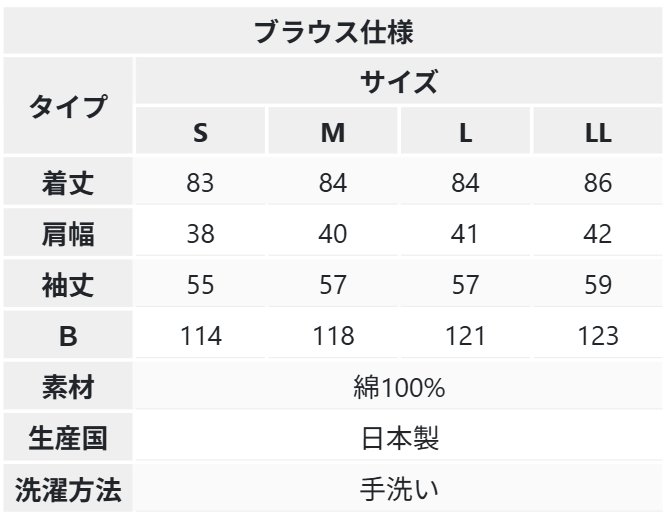Click the 着丈 value 83 for size S
Image resolution: width=666 pixels, height=516 pixels.
coord(201,184)
